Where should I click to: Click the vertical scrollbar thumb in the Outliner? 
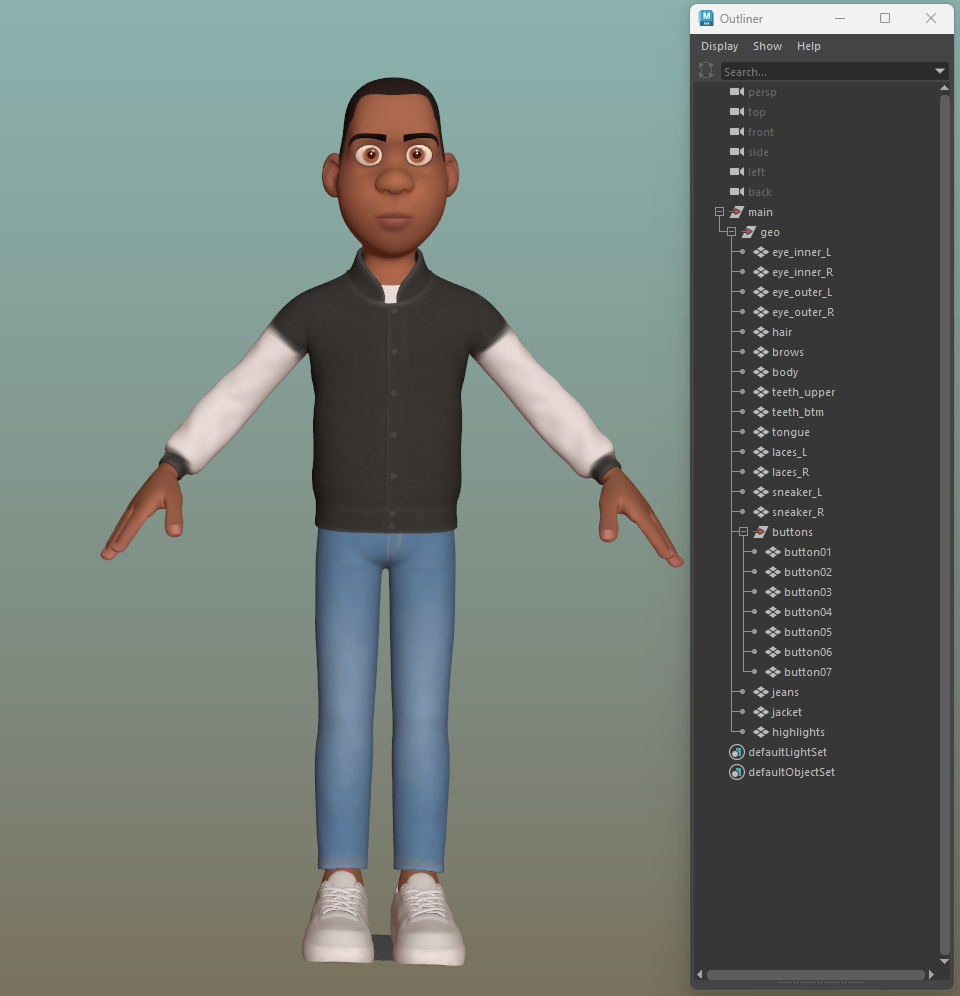click(944, 524)
